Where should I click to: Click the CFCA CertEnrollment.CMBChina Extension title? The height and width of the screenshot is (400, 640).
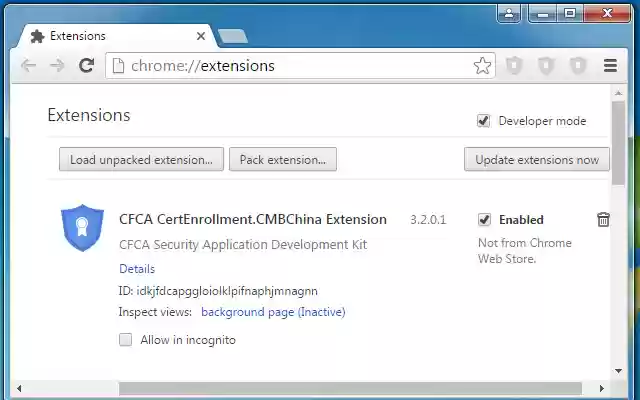tap(253, 220)
